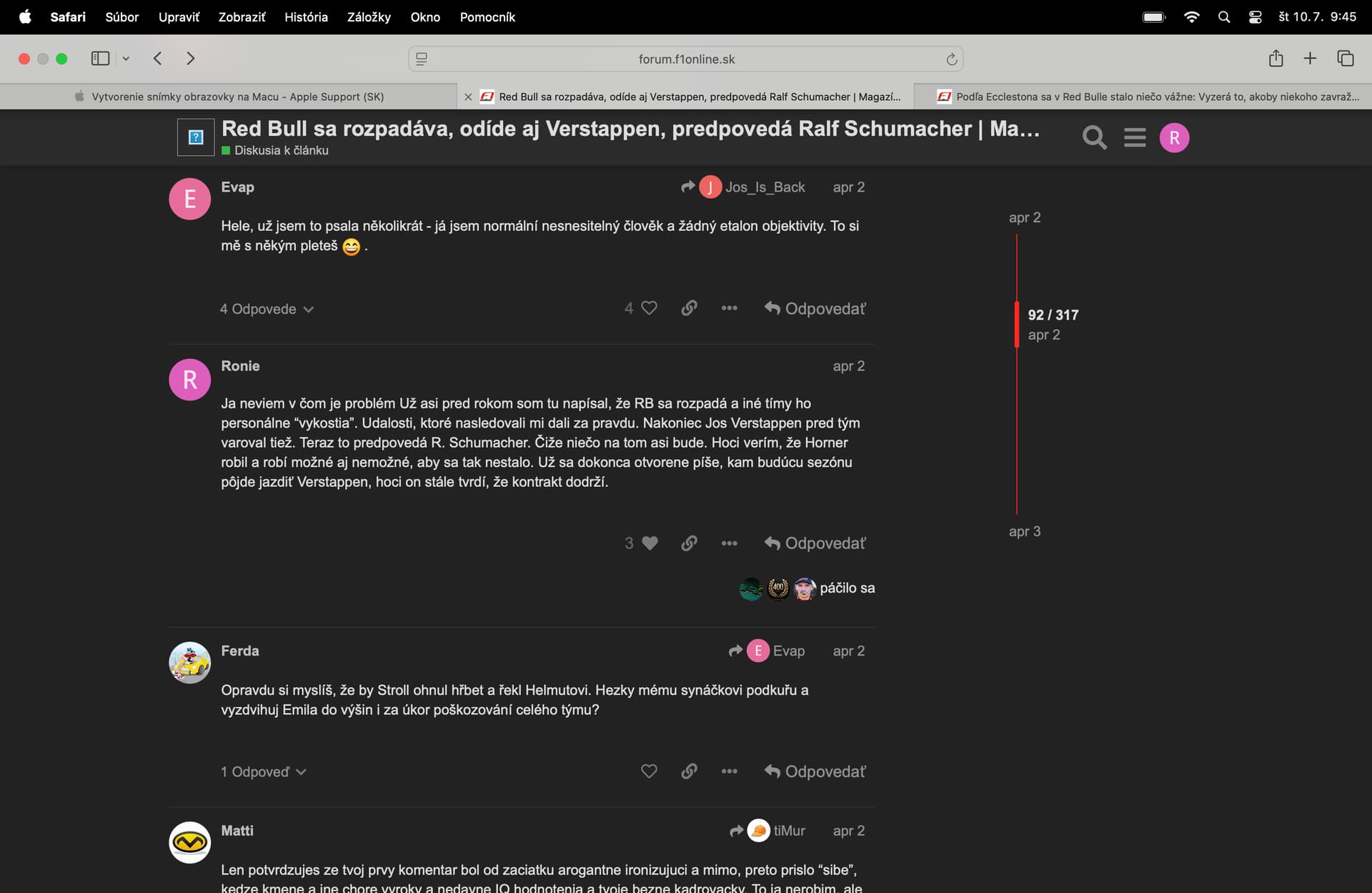Image resolution: width=1372 pixels, height=893 pixels.
Task: Jump to apr 3 at the timeline bottom
Action: 1025,531
